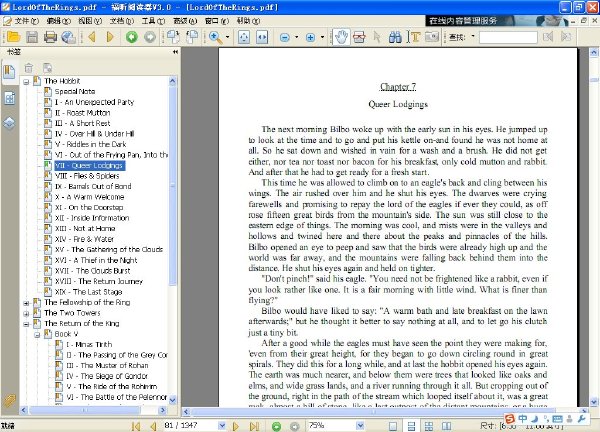Jump to first page in status bar
Image resolution: width=600 pixels, height=432 pixels.
135,426
